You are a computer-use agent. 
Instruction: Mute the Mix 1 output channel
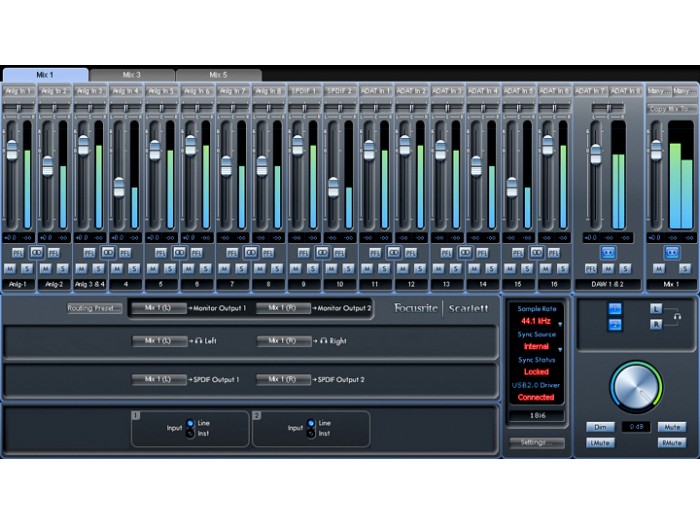coord(659,269)
